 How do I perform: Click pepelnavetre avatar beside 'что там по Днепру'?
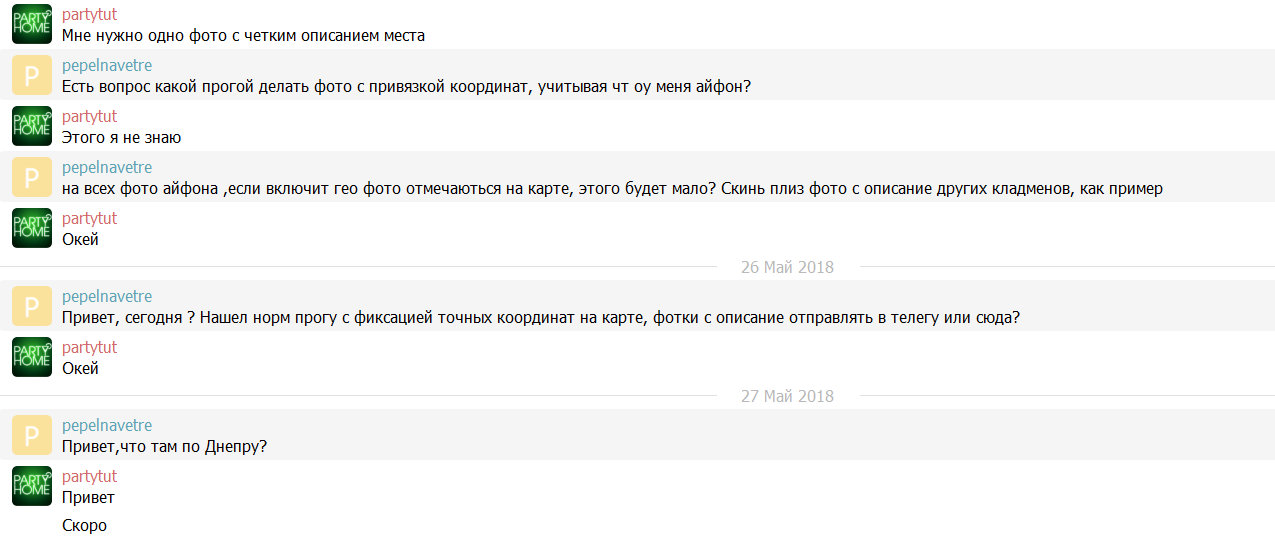click(32, 435)
